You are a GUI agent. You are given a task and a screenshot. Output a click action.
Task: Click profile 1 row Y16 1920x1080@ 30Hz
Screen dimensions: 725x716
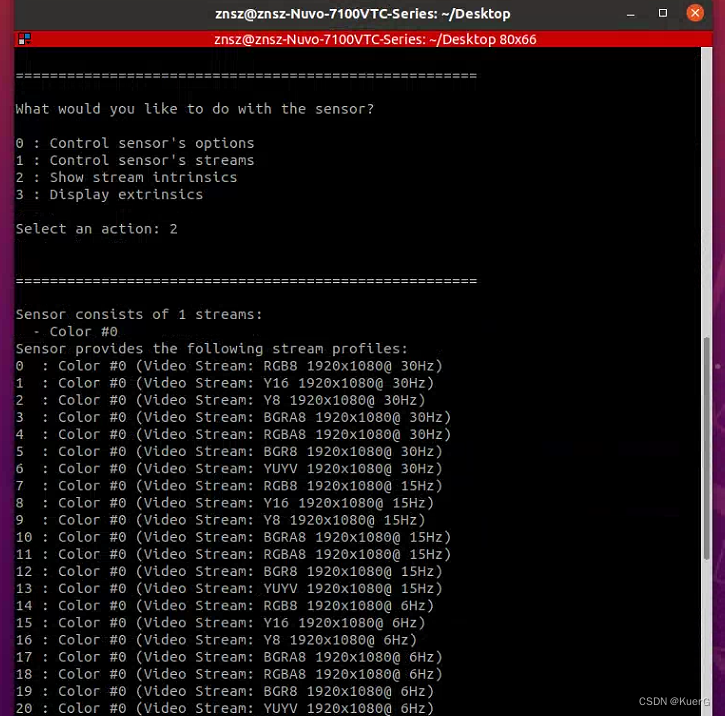(x=225, y=383)
